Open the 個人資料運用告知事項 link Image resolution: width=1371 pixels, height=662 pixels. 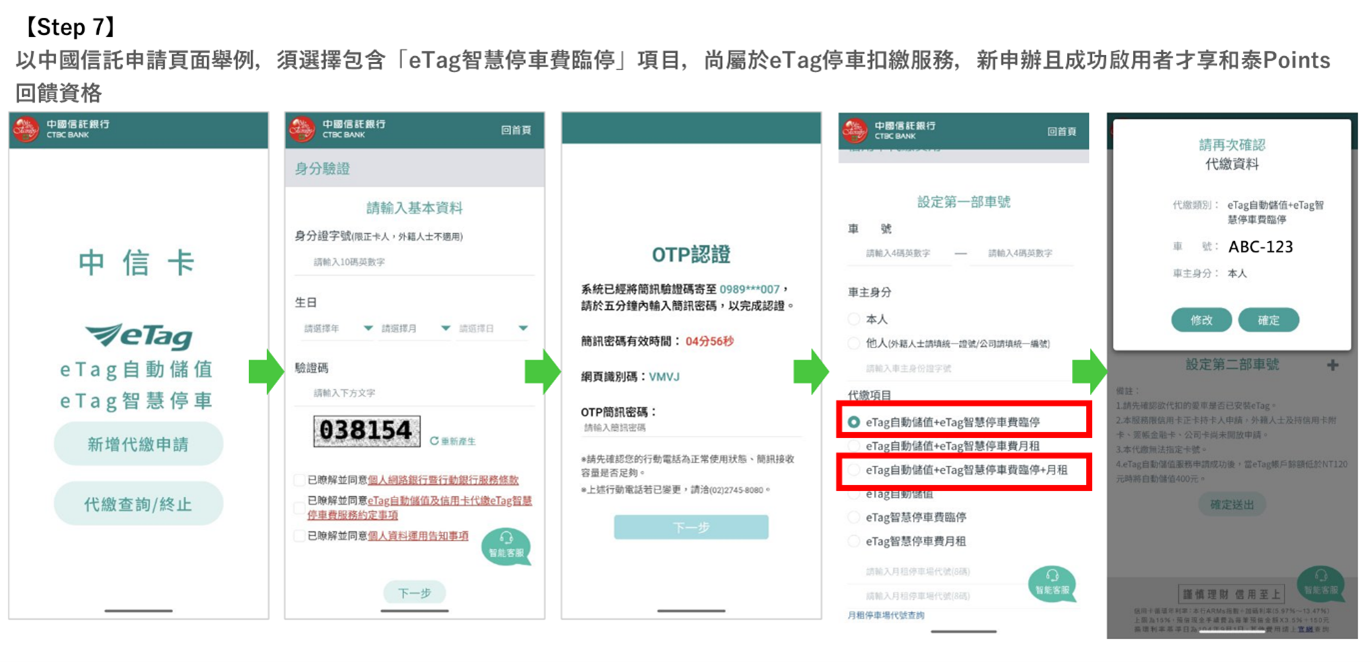pyautogui.click(x=418, y=536)
